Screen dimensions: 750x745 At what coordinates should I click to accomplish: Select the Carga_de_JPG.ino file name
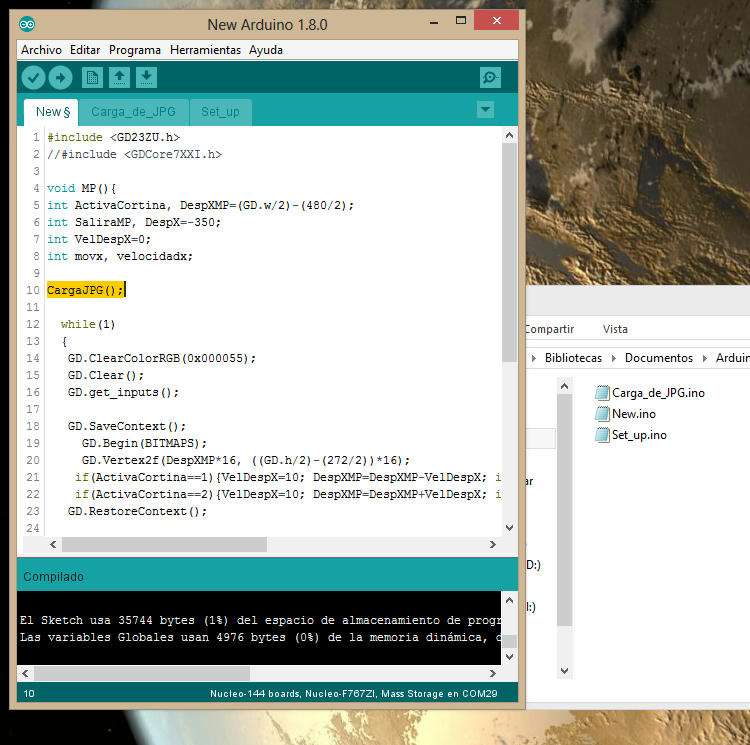click(x=658, y=393)
